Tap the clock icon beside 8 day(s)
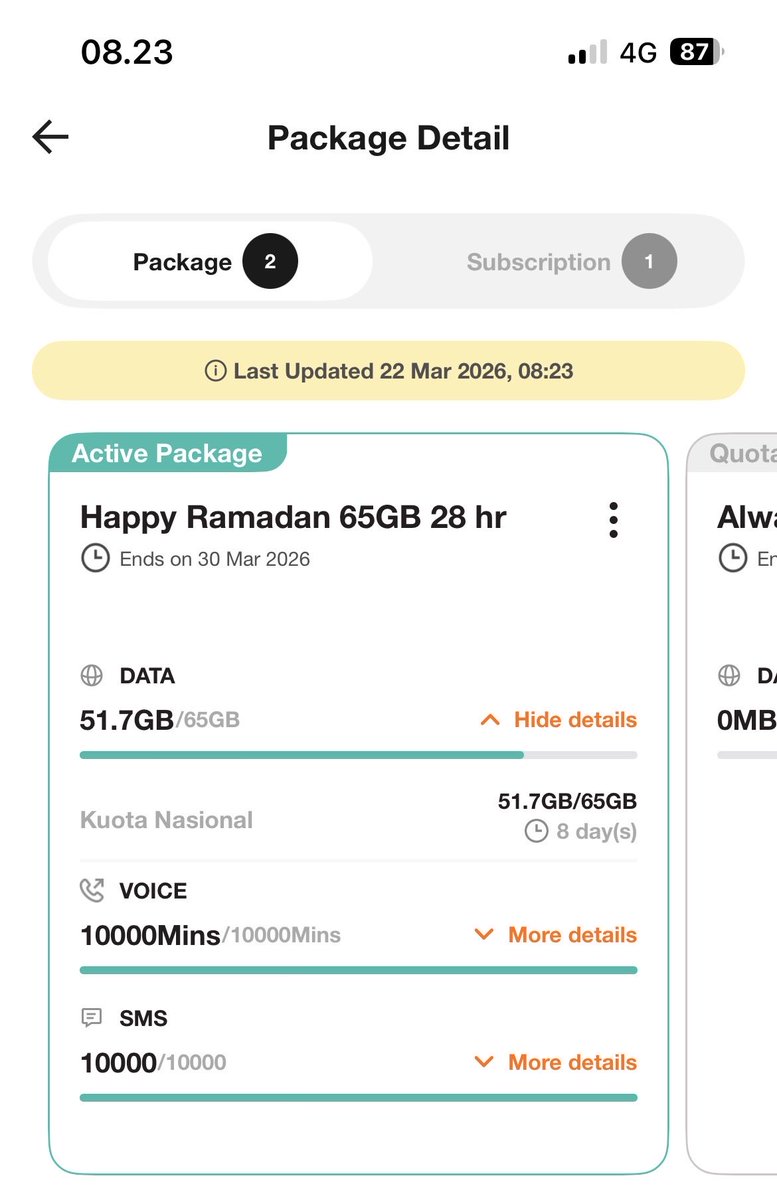 click(536, 831)
